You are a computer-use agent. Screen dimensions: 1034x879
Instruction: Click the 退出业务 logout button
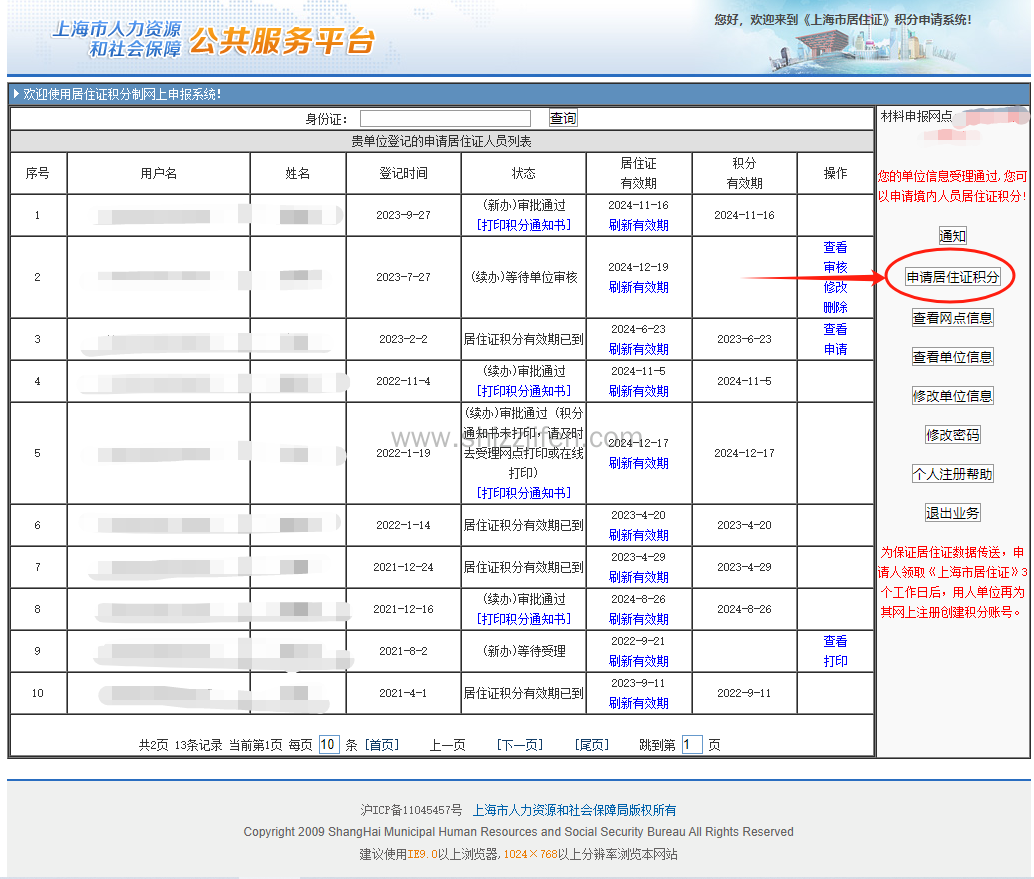click(952, 513)
